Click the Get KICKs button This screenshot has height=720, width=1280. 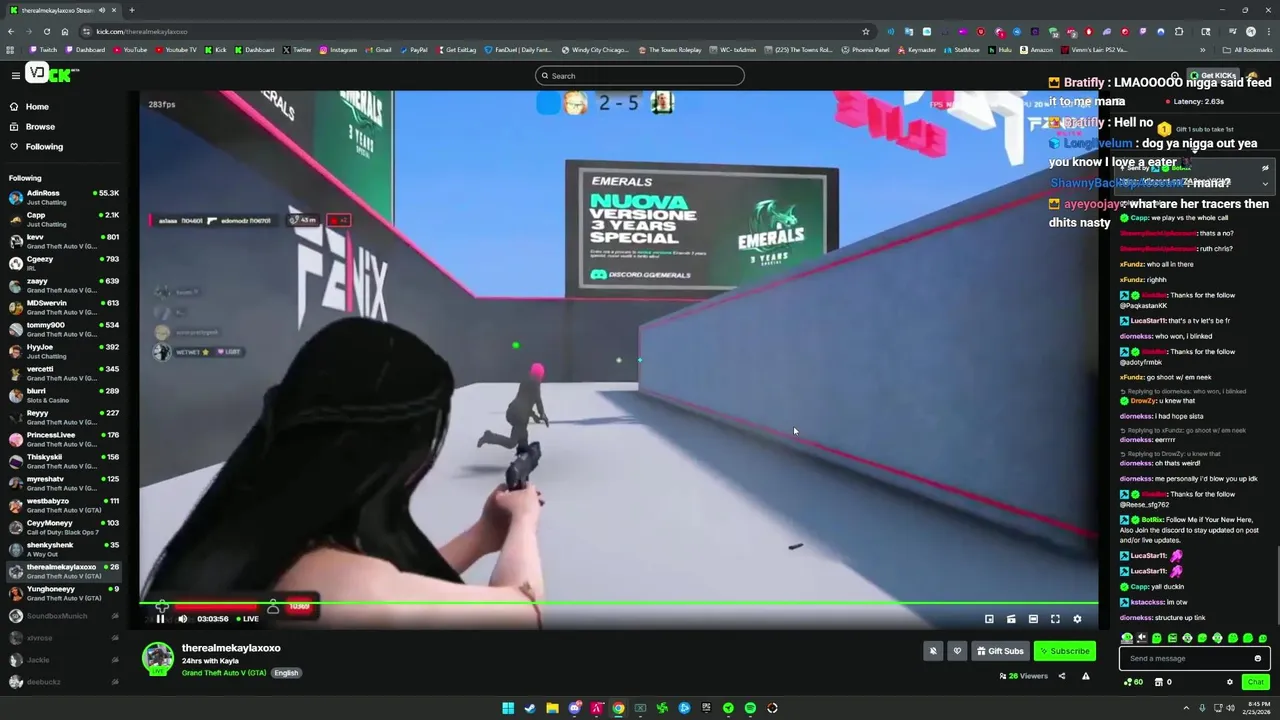pyautogui.click(x=1214, y=76)
